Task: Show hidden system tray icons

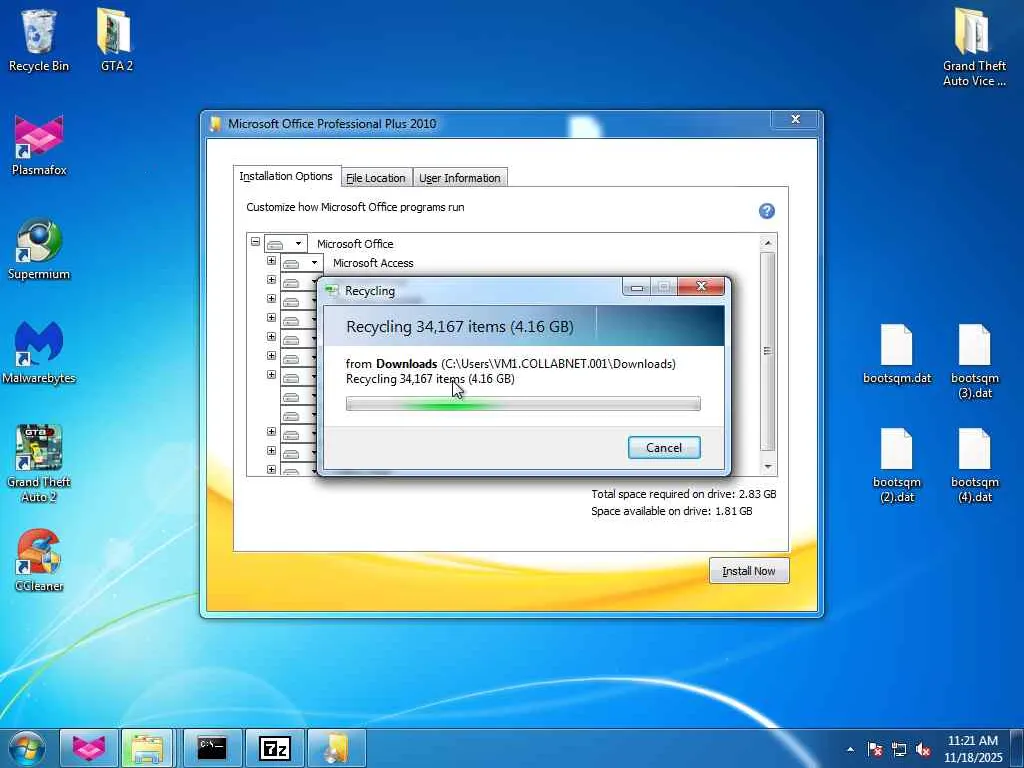Action: coord(850,749)
